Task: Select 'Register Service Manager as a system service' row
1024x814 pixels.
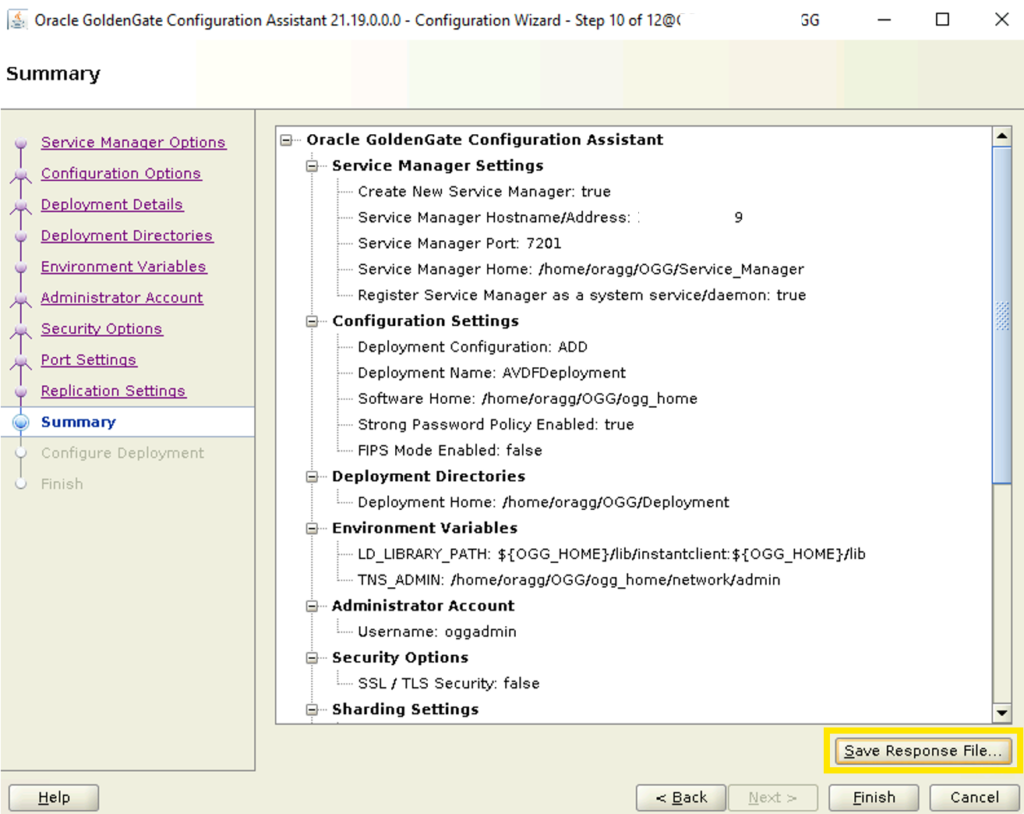Action: [581, 295]
